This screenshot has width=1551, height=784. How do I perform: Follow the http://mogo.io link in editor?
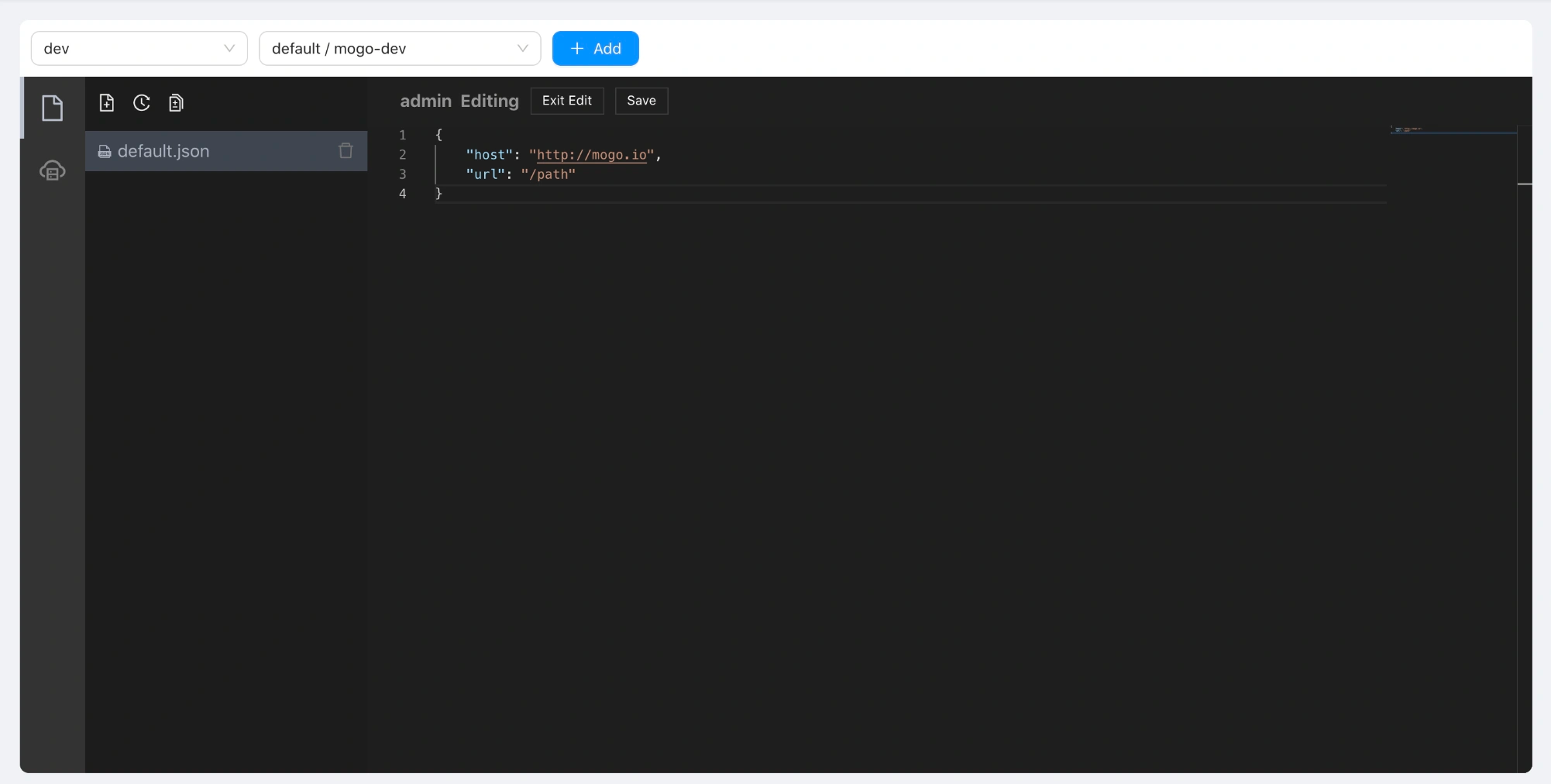592,155
